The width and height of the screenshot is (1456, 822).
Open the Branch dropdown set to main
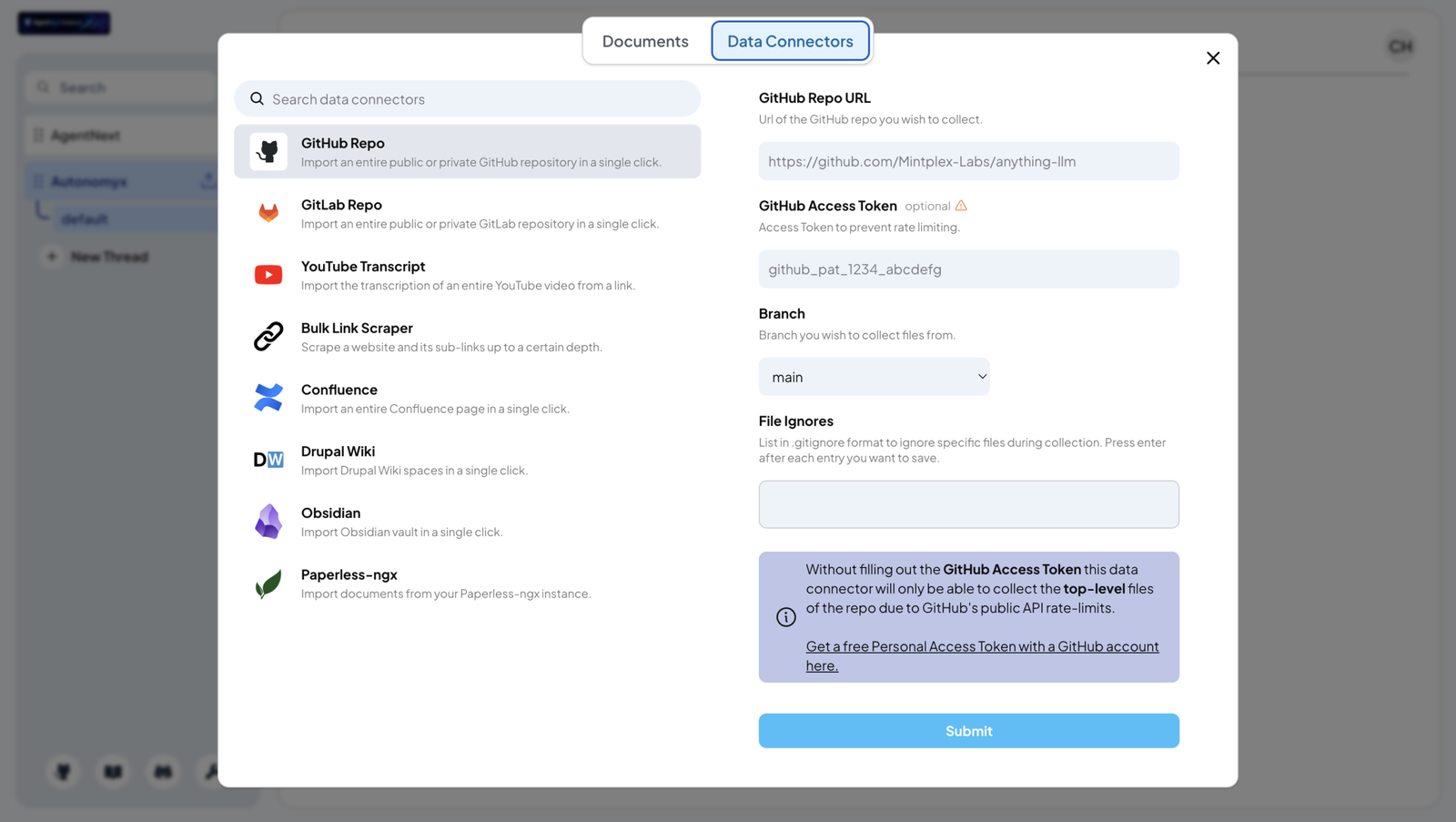(873, 376)
